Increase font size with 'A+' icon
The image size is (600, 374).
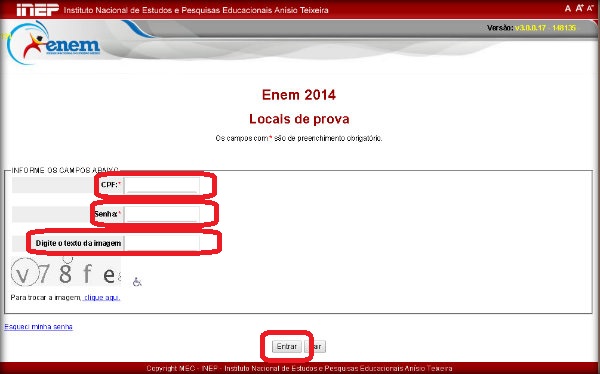[x=579, y=8]
